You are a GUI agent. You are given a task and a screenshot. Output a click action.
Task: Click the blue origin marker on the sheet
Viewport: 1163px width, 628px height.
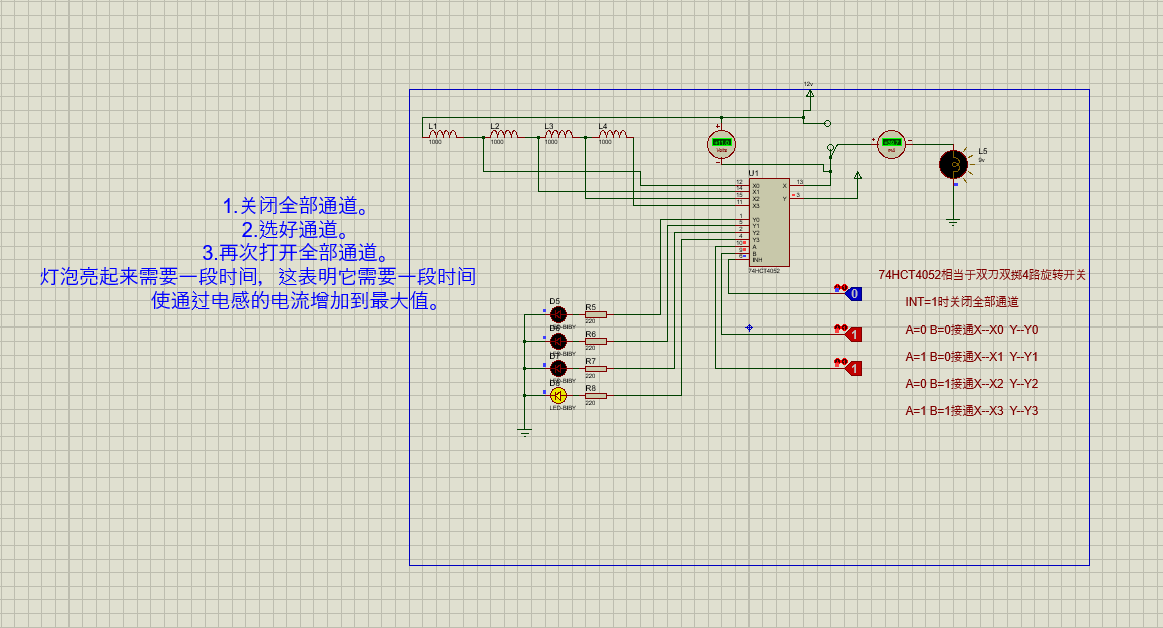[749, 327]
